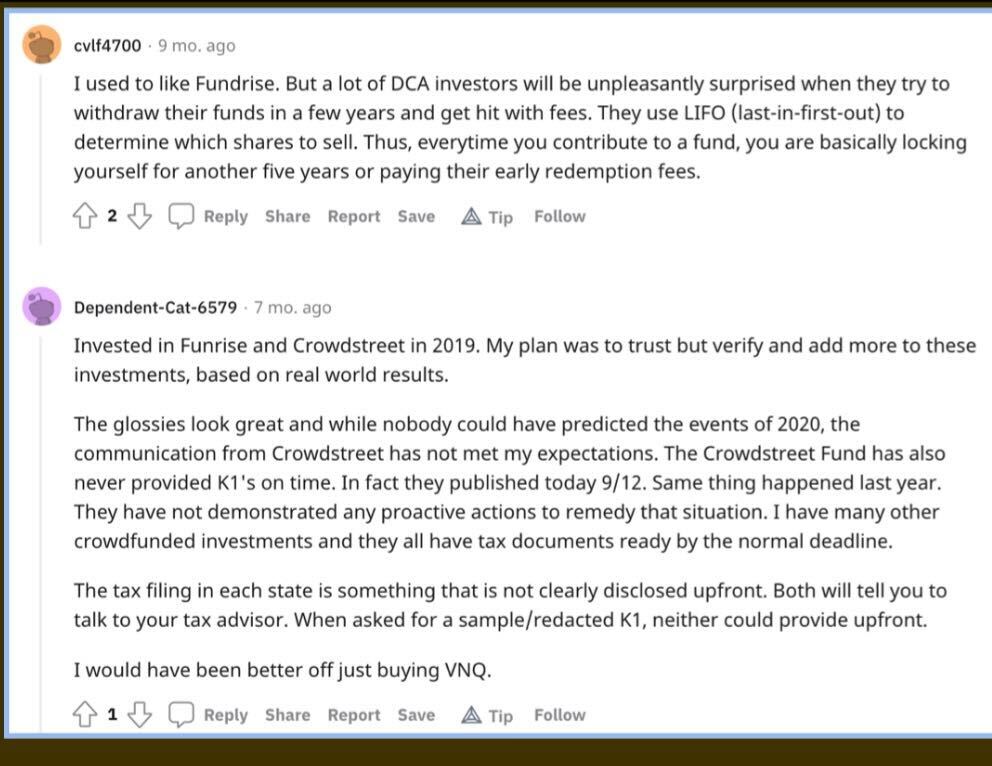The width and height of the screenshot is (992, 766).
Task: Follow the cvlf4700 comment thread
Action: [x=559, y=216]
